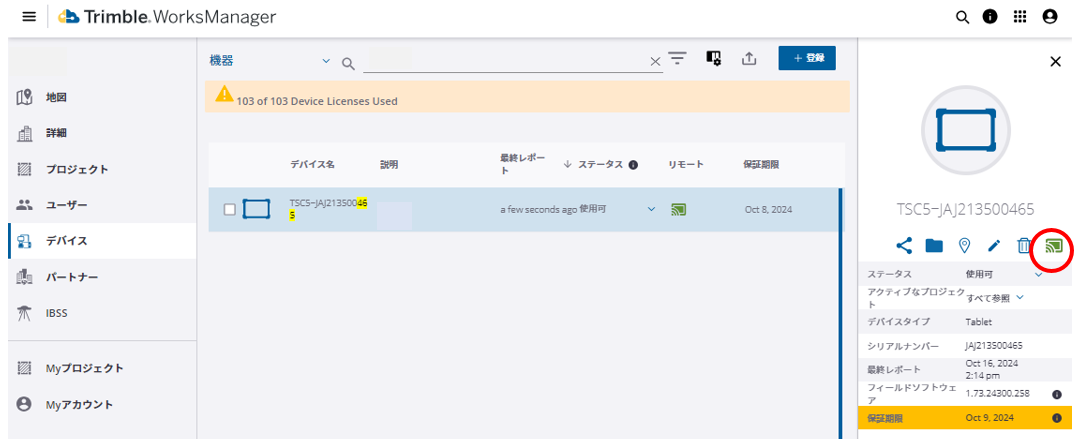Open the プロジェクト sidebar menu item
The width and height of the screenshot is (1079, 439).
click(77, 169)
